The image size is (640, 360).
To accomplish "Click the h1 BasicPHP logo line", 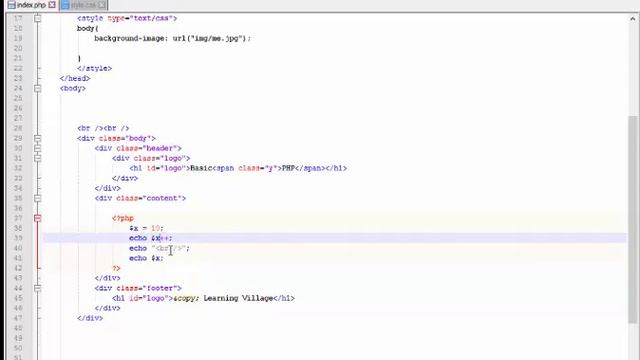I will point(238,168).
